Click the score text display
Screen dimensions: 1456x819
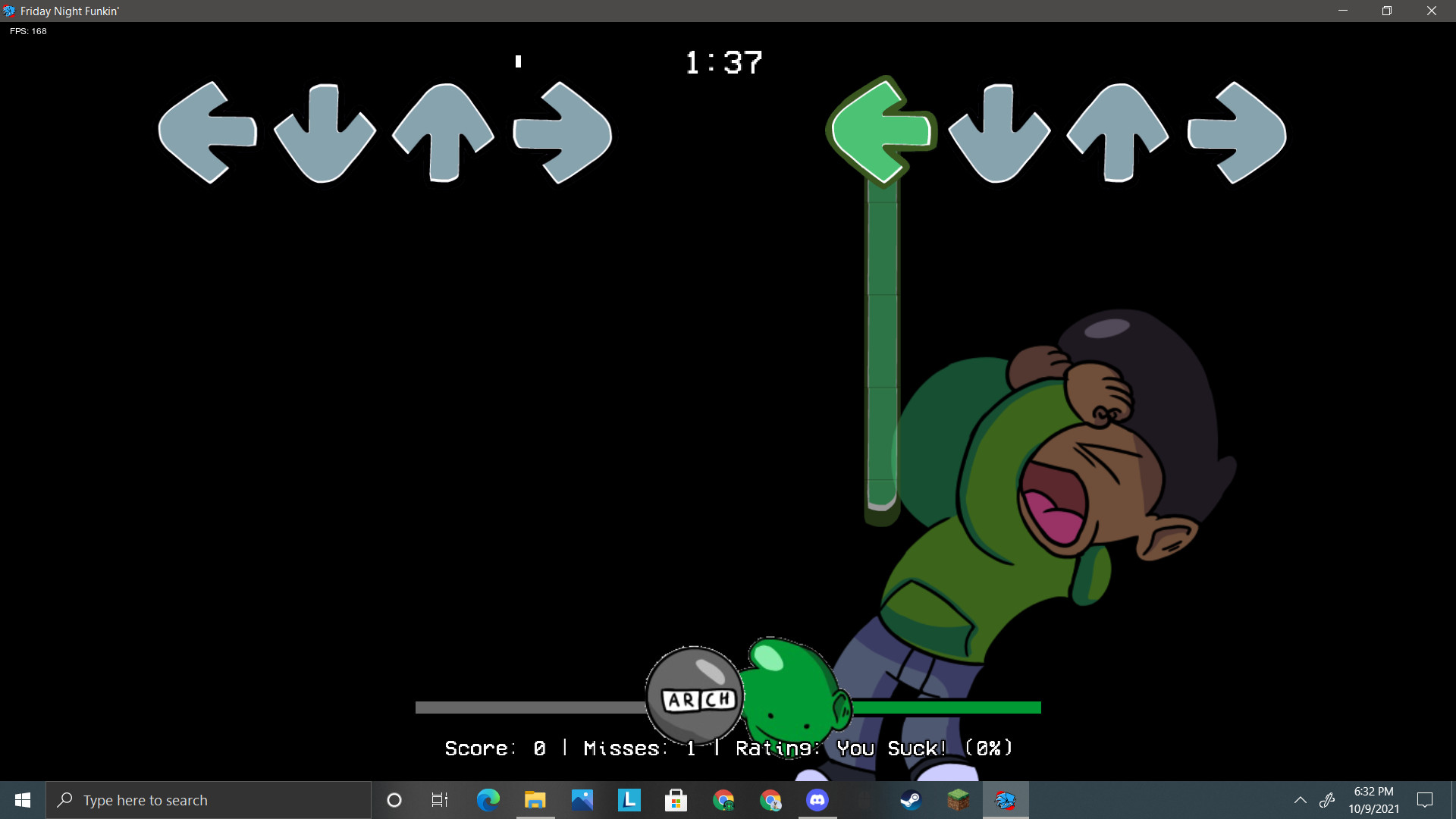point(728,748)
